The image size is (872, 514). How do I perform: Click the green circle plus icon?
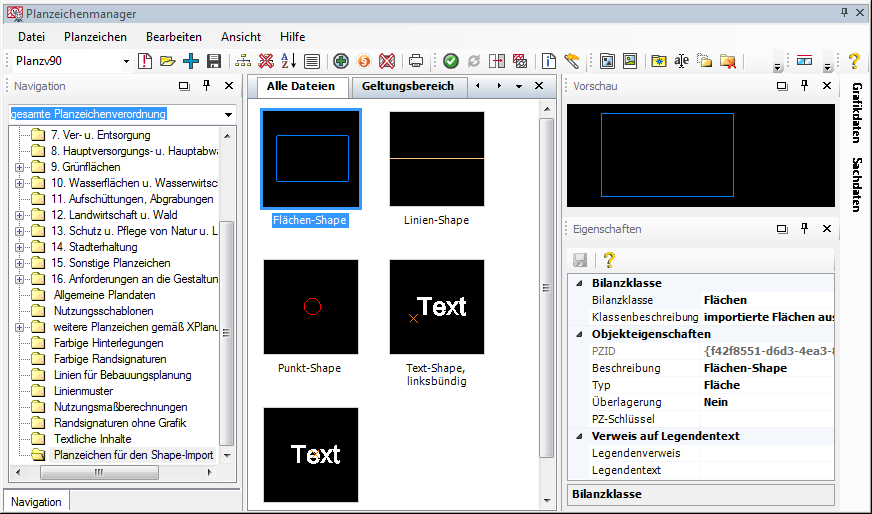click(x=341, y=61)
